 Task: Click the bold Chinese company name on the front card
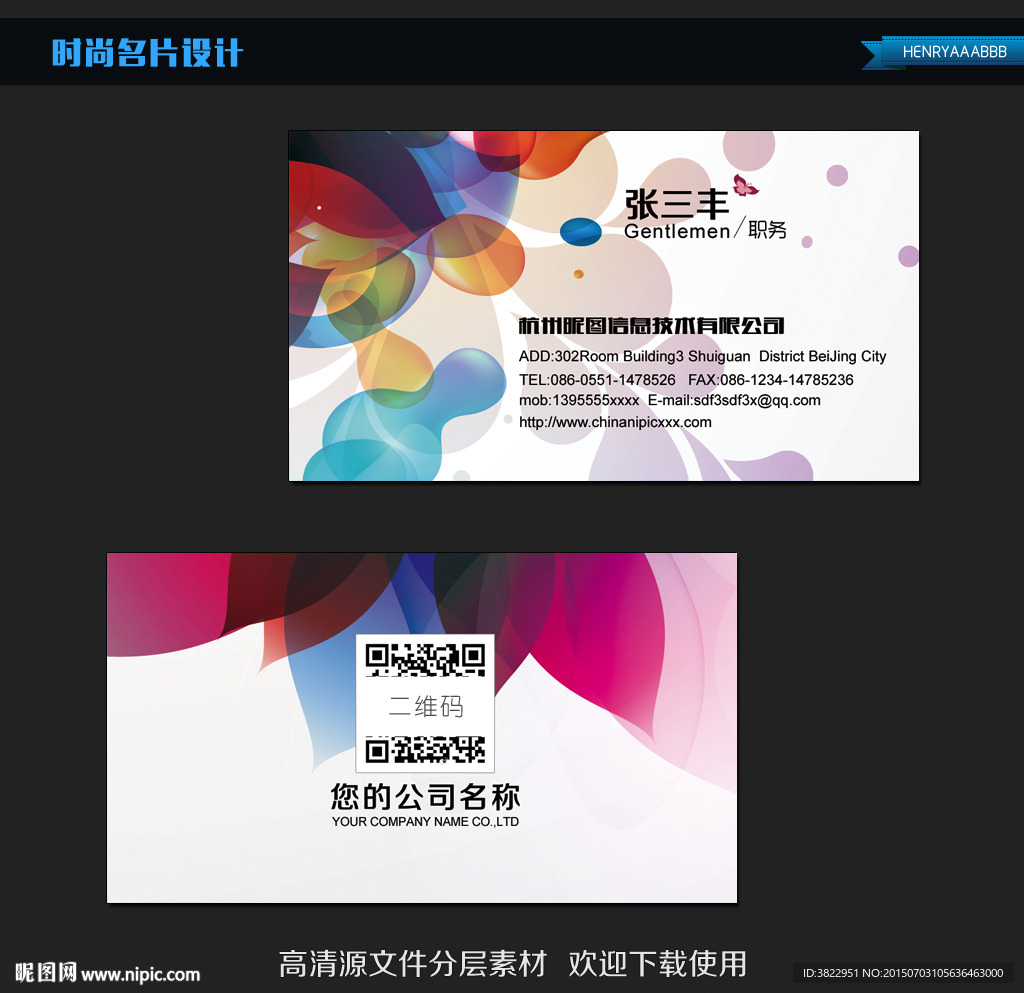click(651, 325)
